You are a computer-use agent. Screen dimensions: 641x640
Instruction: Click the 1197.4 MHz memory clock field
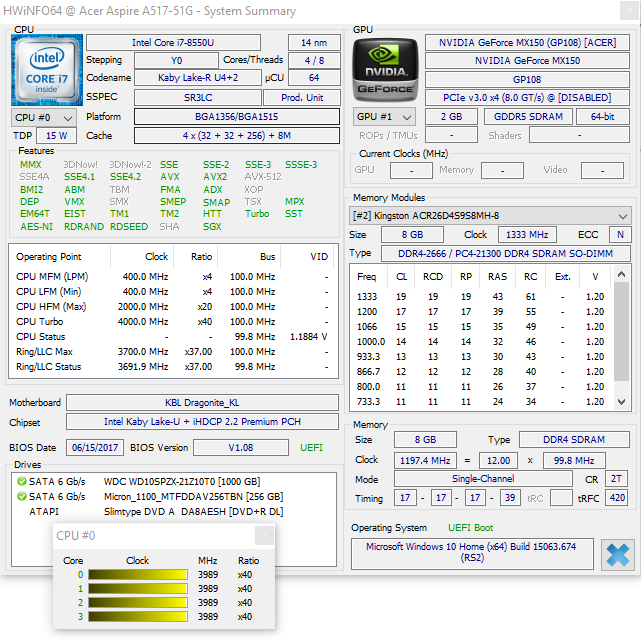click(x=425, y=461)
